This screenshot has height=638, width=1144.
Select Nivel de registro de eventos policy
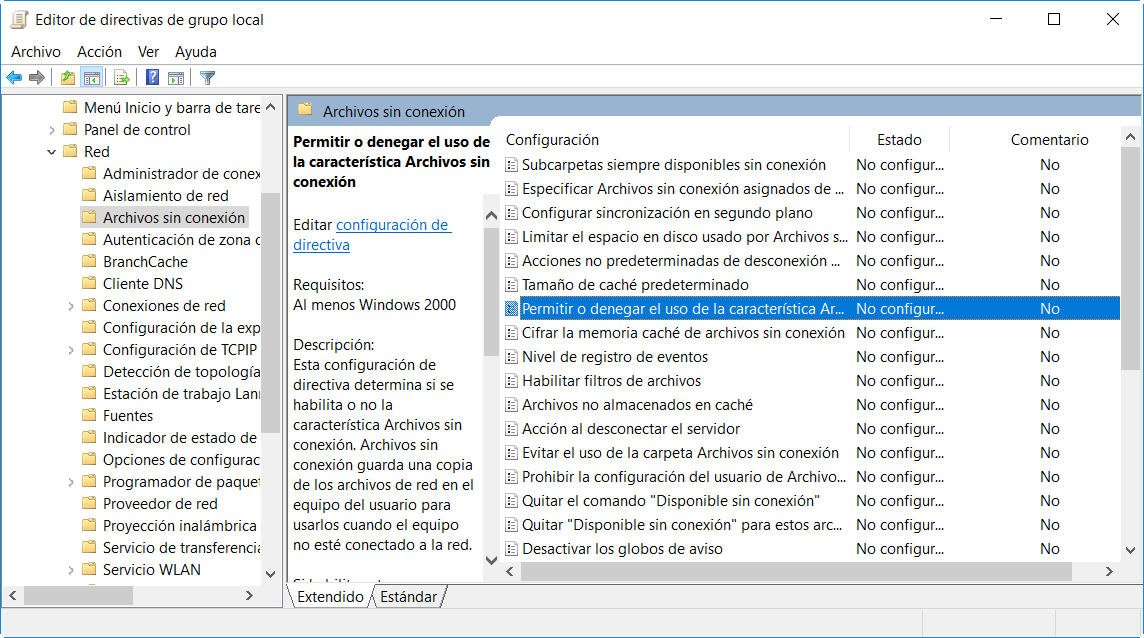click(614, 357)
